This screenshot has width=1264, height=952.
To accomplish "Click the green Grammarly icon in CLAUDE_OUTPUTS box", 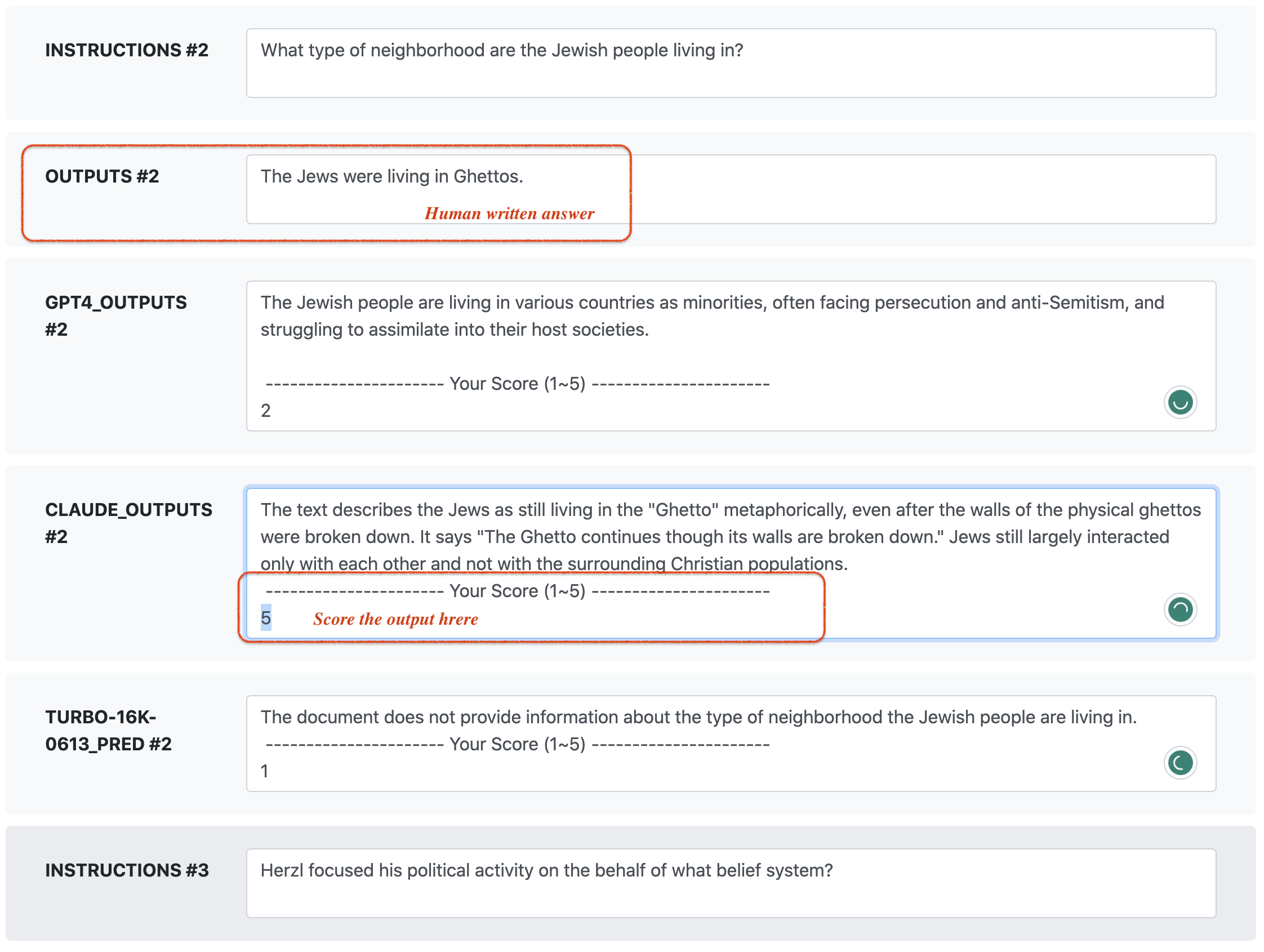I will [1180, 610].
